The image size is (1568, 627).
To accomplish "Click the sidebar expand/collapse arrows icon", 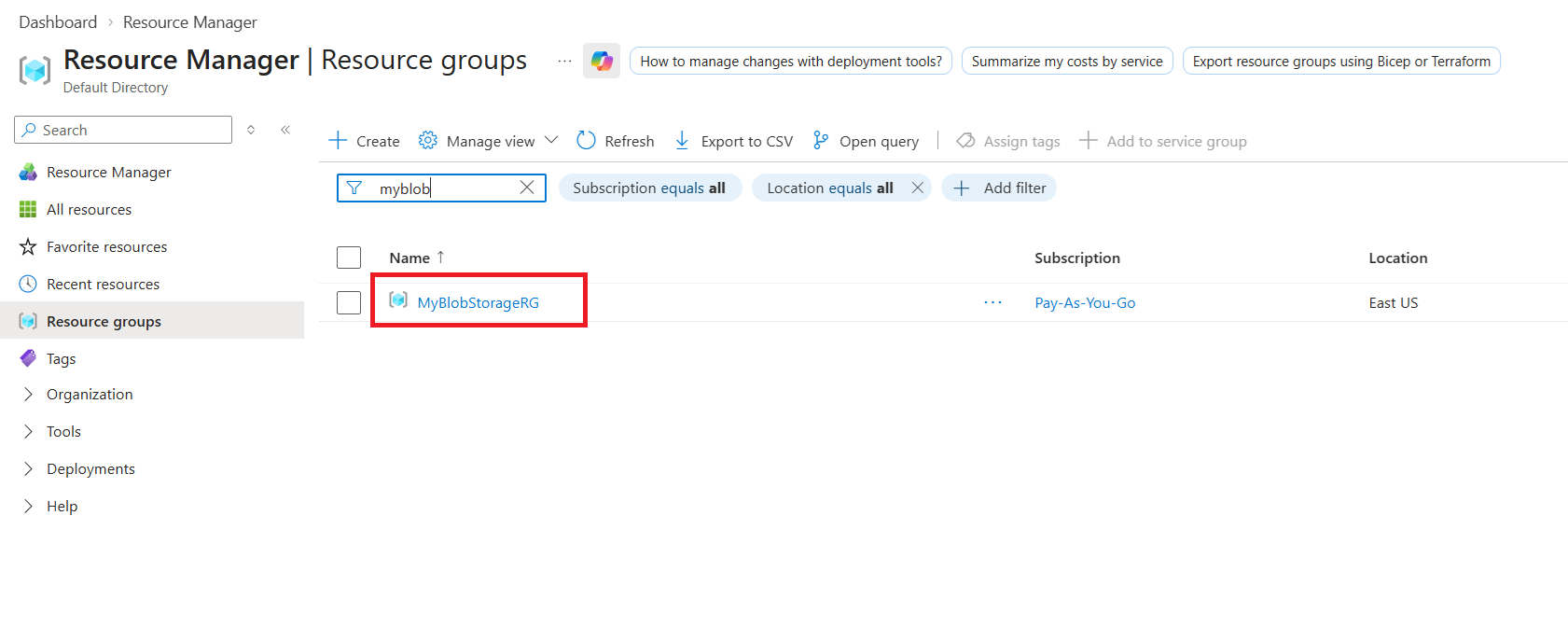I will click(251, 130).
